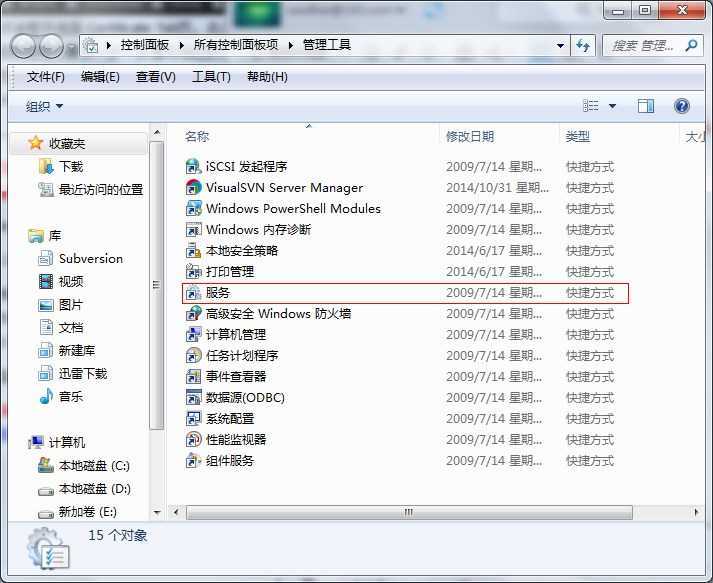Open the 文件(F) menu

[x=45, y=76]
